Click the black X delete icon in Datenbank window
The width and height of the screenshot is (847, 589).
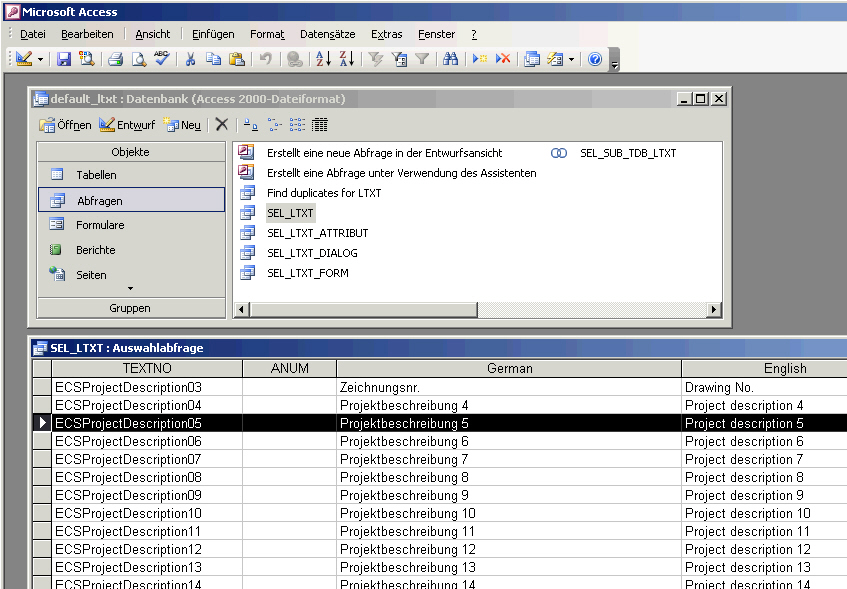point(221,124)
